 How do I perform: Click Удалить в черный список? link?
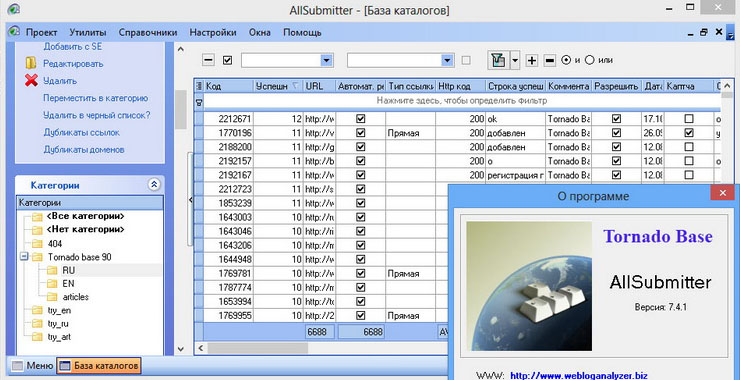97,115
